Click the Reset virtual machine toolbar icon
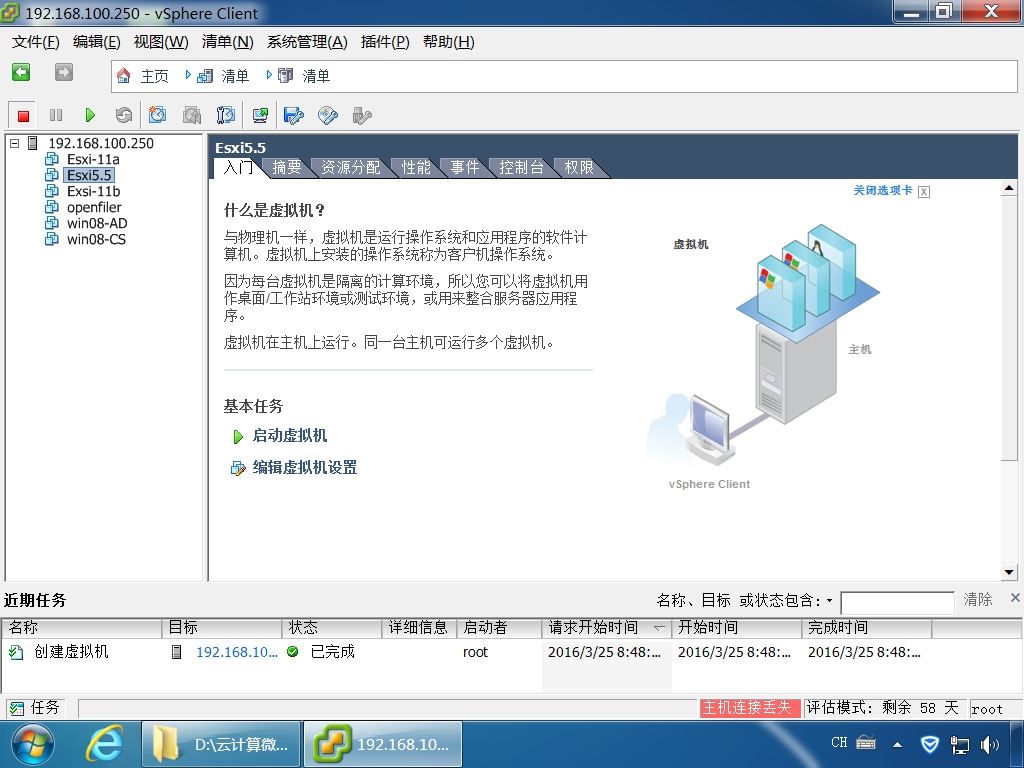The width and height of the screenshot is (1024, 768). tap(123, 116)
